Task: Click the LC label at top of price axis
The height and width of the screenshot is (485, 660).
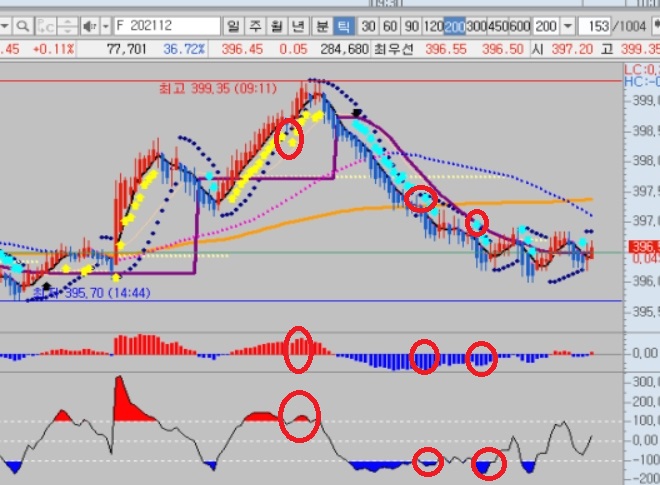Action: (641, 69)
